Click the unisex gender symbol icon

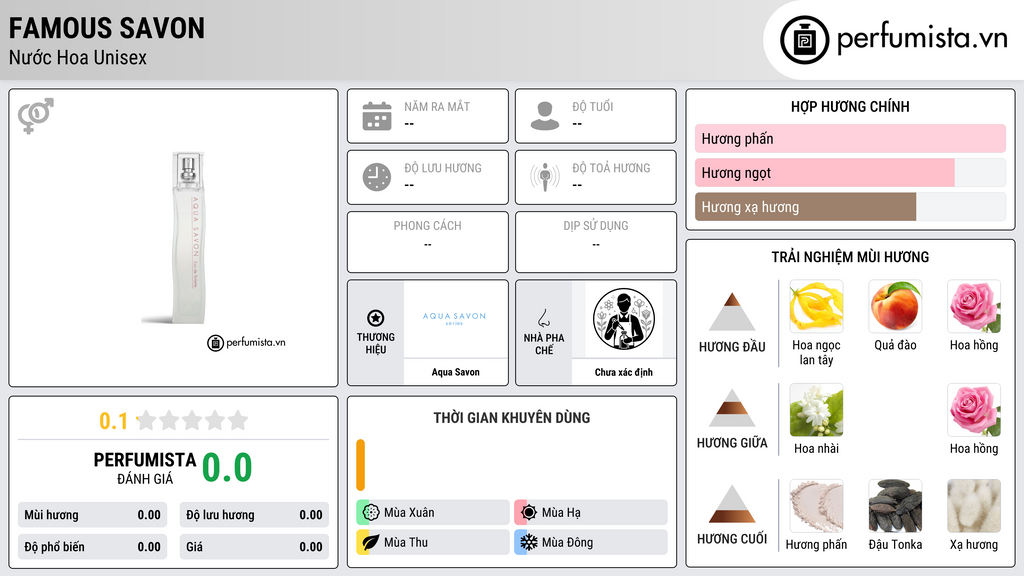point(36,116)
